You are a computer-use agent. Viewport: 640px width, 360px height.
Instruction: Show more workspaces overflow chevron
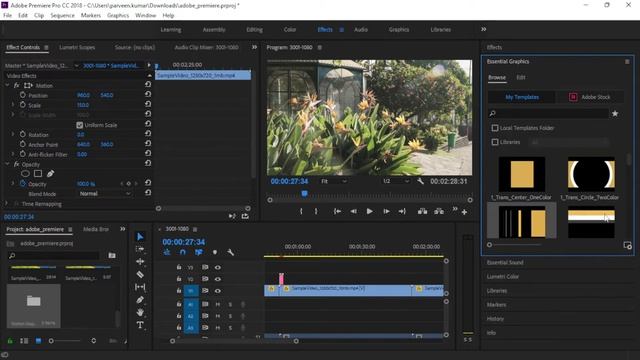[x=484, y=29]
